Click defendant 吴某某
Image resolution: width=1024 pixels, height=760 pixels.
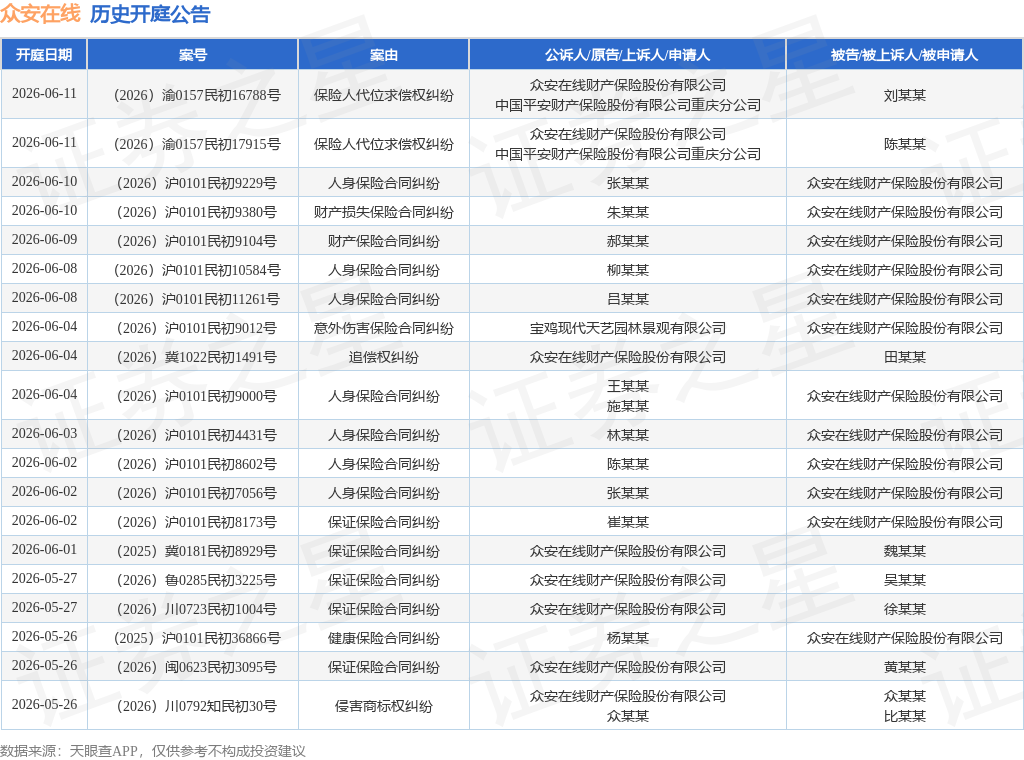pyautogui.click(x=904, y=580)
